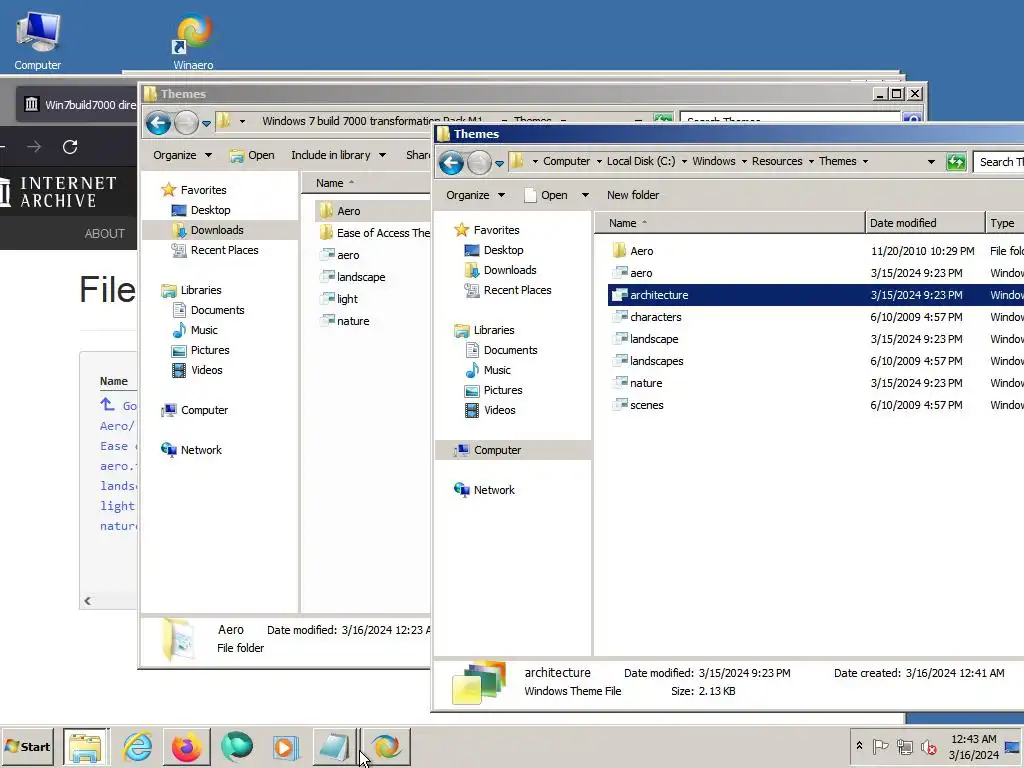Image resolution: width=1024 pixels, height=768 pixels.
Task: Open Windows Media Player from the taskbar
Action: click(284, 746)
